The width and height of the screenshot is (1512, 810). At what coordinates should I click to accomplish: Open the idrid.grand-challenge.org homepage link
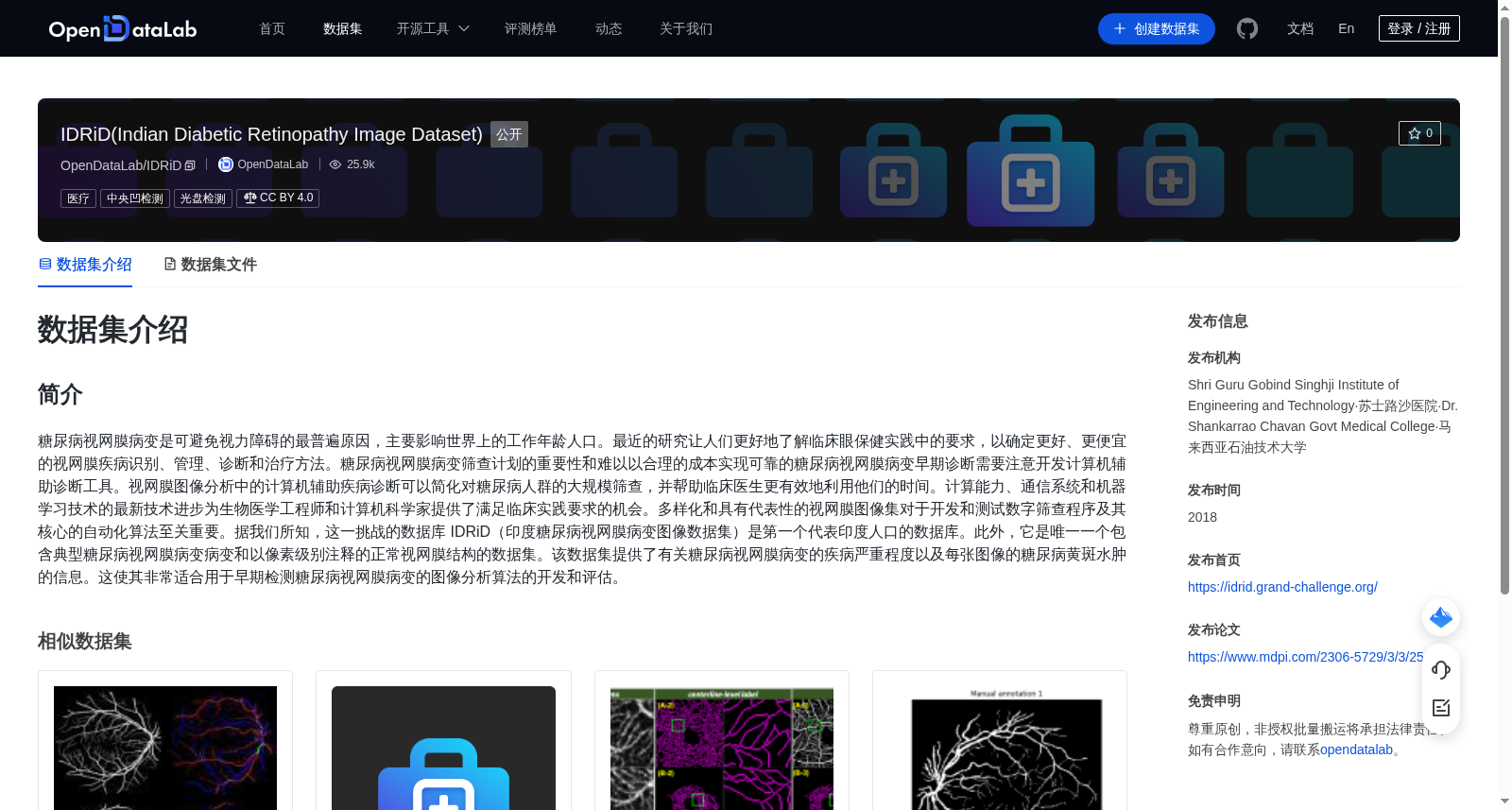(x=1282, y=587)
